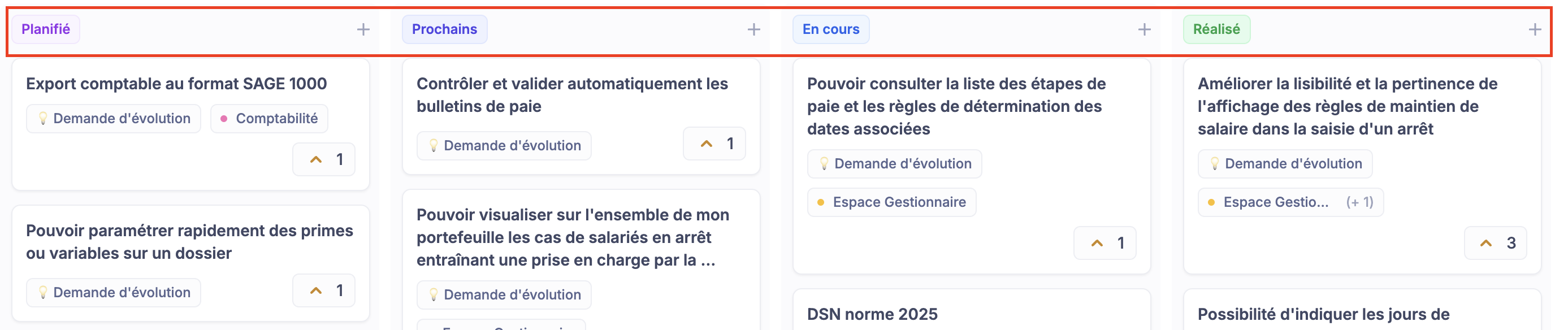Upvote the Export comptable SAGE 1000 card

click(324, 159)
